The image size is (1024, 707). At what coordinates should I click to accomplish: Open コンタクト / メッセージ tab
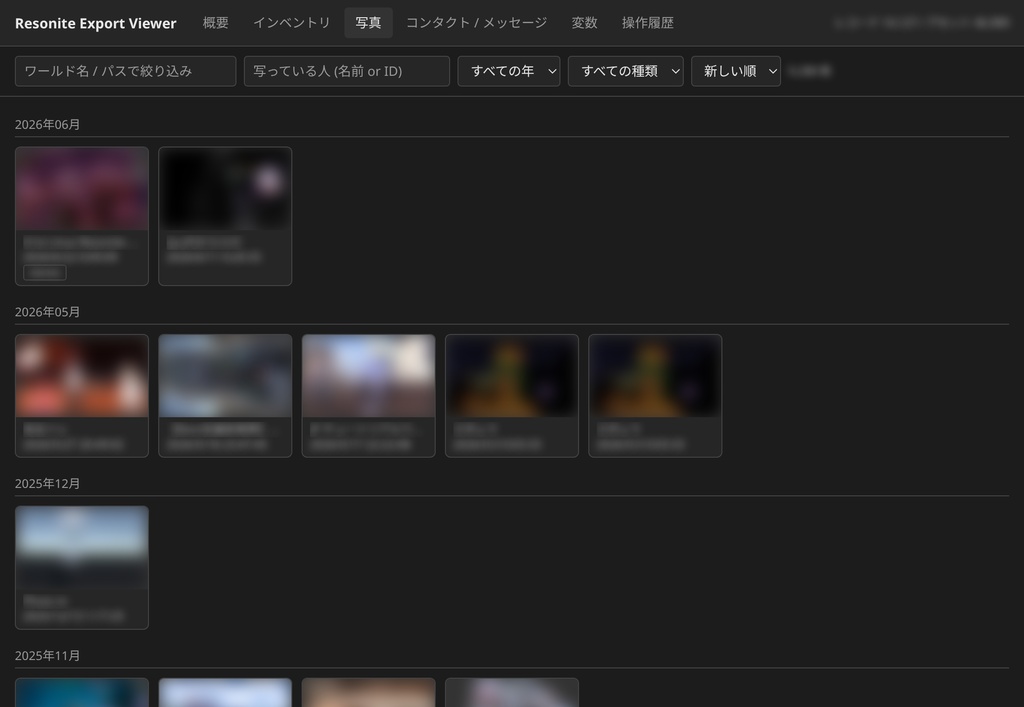(477, 23)
